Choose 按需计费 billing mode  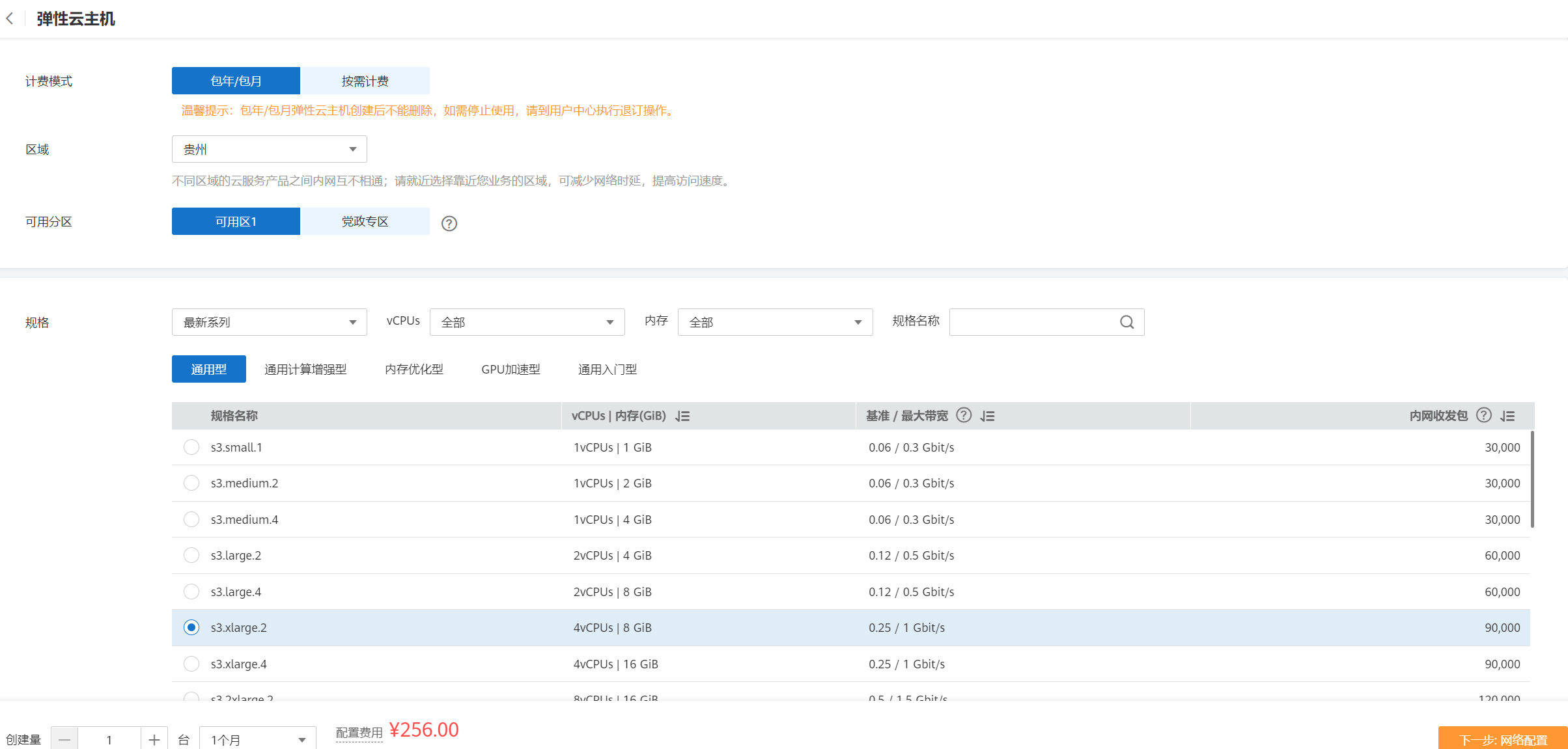point(365,81)
